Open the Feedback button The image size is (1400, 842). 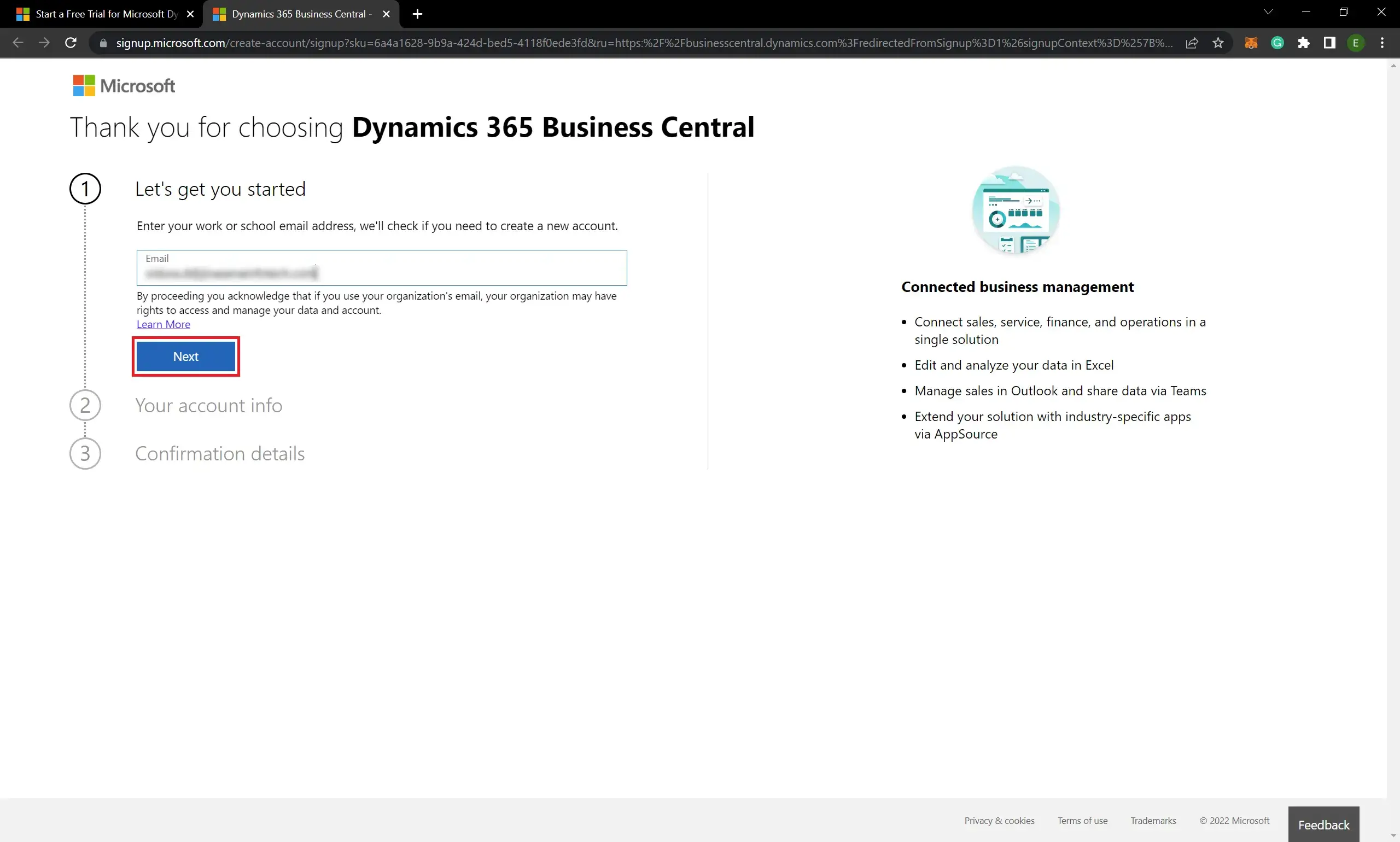1323,825
